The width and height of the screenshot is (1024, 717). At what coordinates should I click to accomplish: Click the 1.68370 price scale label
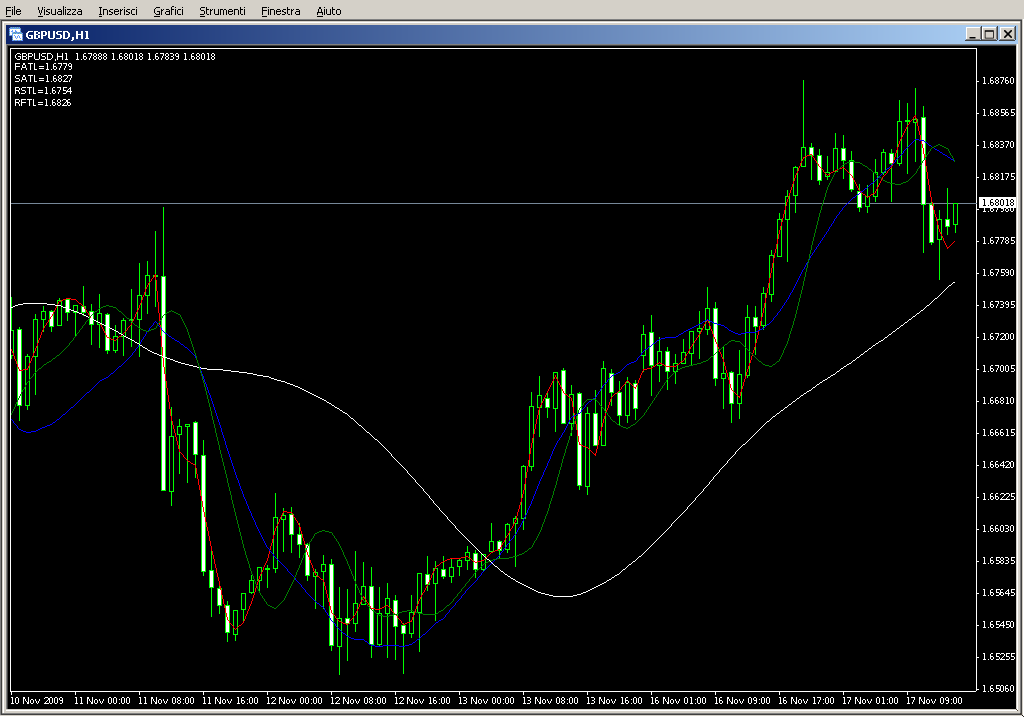[x=999, y=144]
